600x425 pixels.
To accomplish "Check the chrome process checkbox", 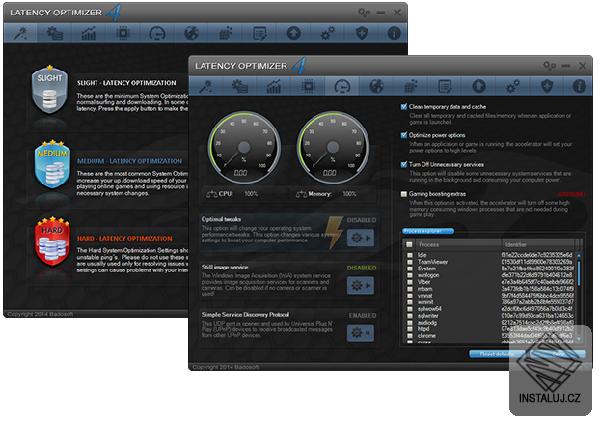I will [410, 336].
